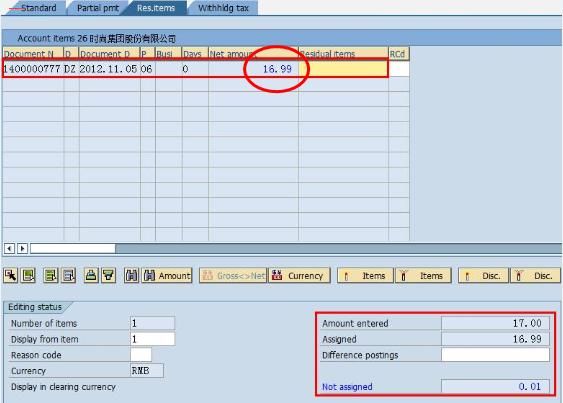Activate Items with the lit-torch button
The image size is (563, 403).
coord(365,275)
